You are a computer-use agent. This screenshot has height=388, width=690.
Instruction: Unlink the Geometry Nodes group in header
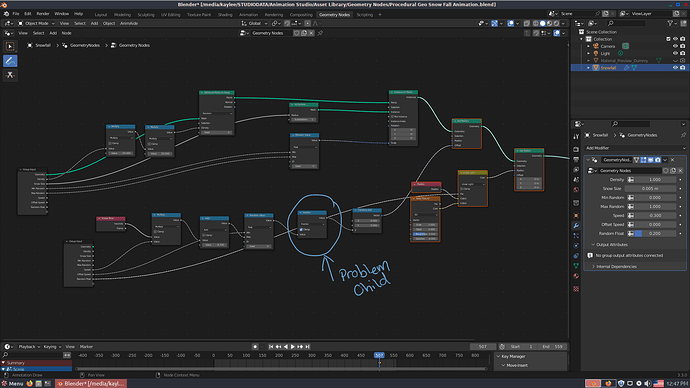tap(311, 33)
